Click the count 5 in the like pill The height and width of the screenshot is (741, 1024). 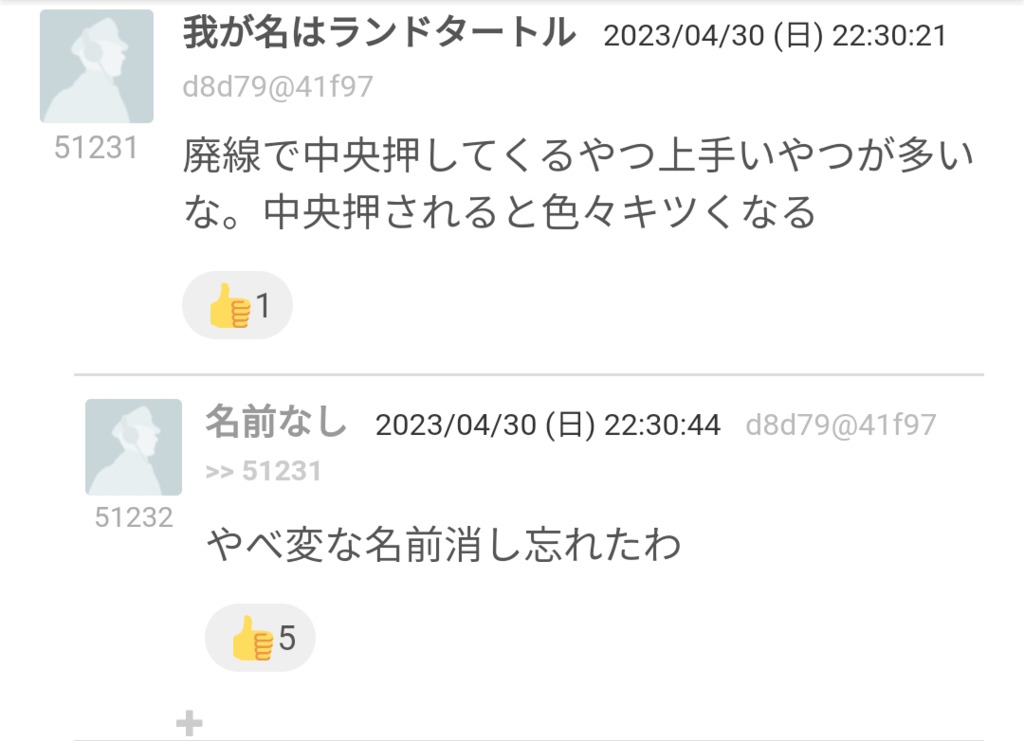287,638
